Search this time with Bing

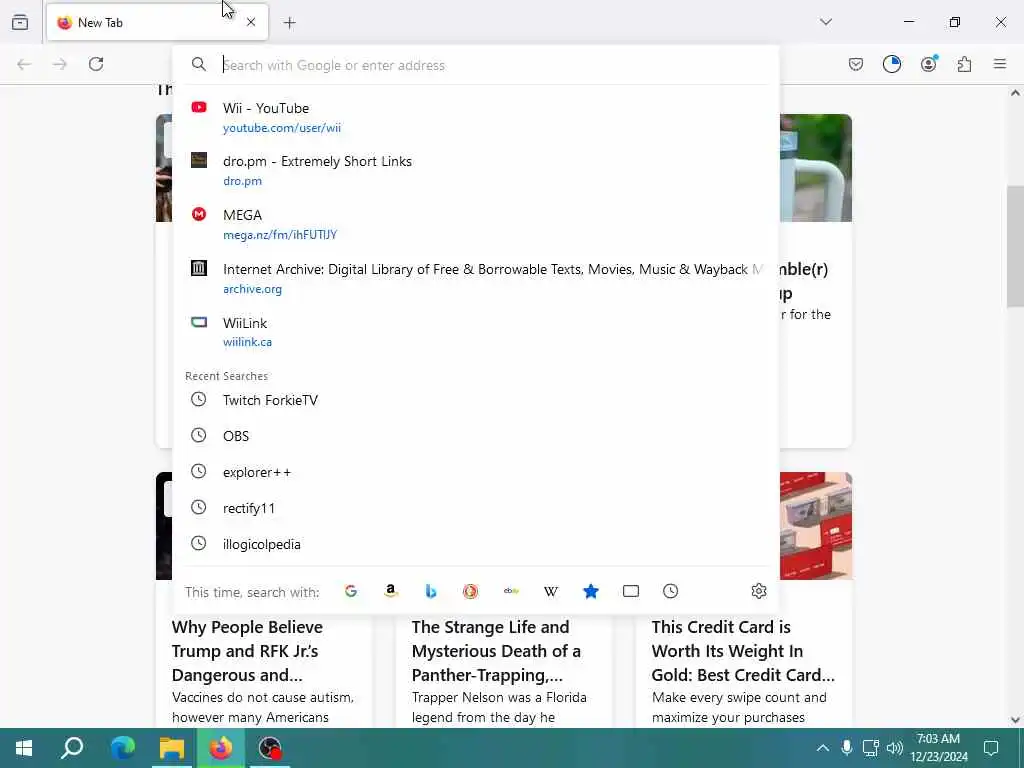click(430, 592)
